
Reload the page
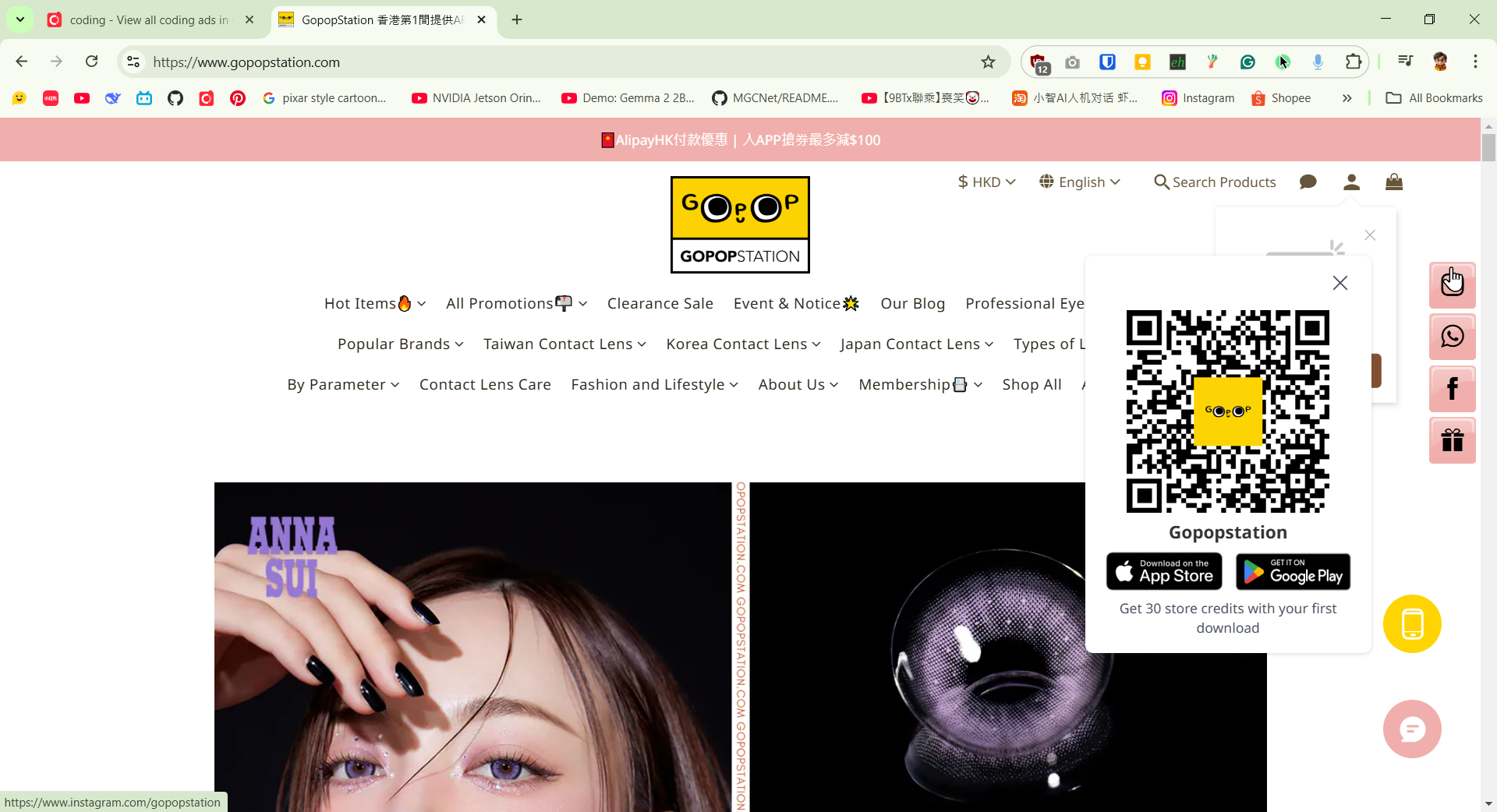tap(91, 62)
